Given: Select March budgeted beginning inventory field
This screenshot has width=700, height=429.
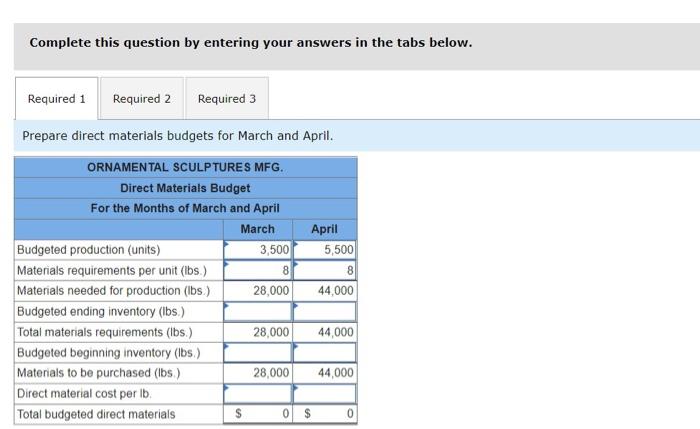Looking at the screenshot, I should [258, 353].
